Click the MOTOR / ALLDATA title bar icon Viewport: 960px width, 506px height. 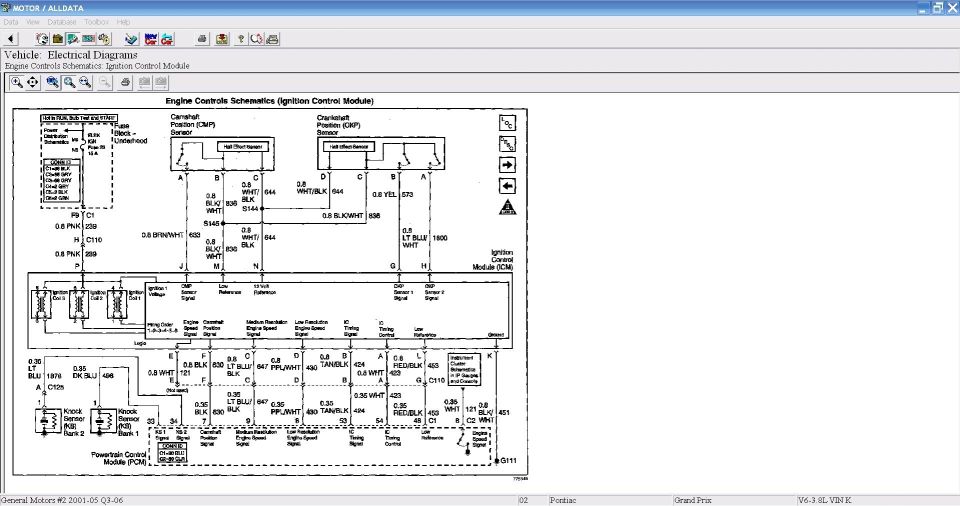[6, 7]
